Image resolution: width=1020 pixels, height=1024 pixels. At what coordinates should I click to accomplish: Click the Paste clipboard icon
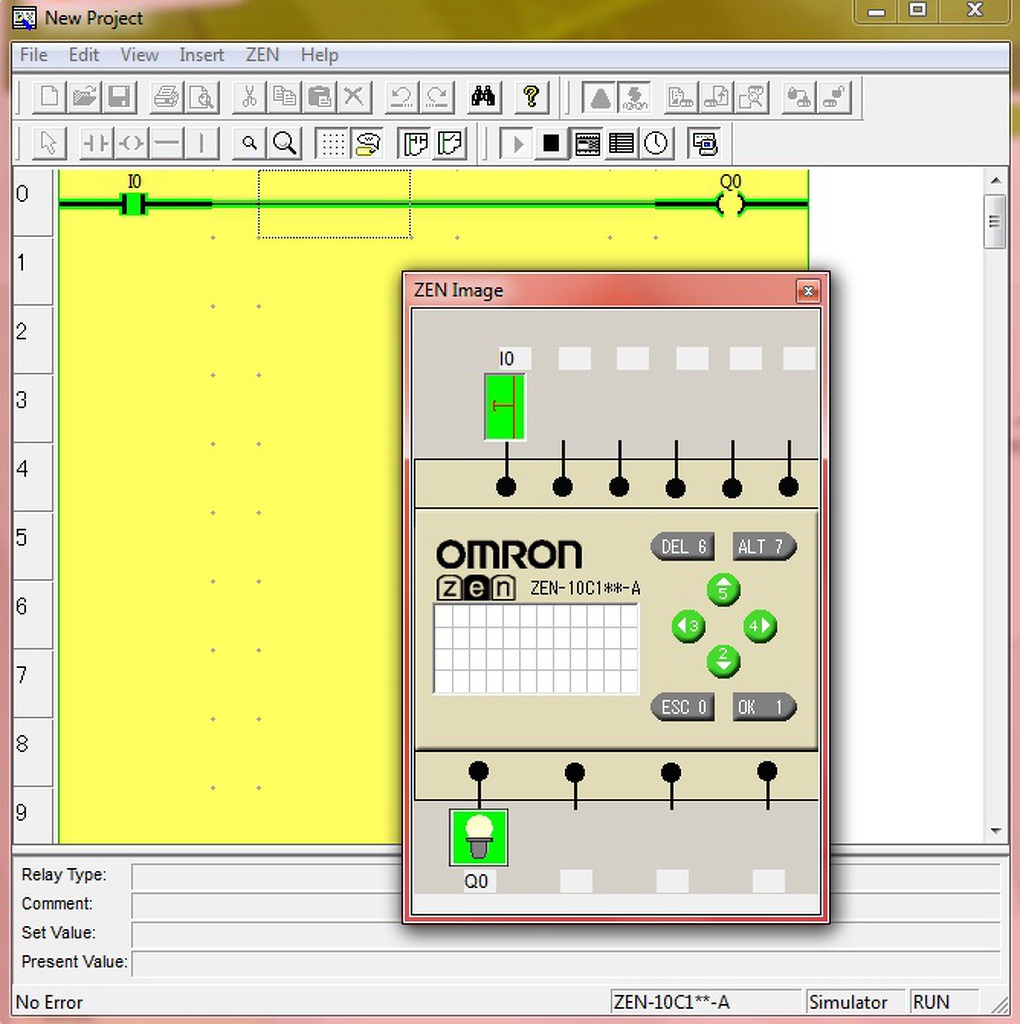[319, 97]
